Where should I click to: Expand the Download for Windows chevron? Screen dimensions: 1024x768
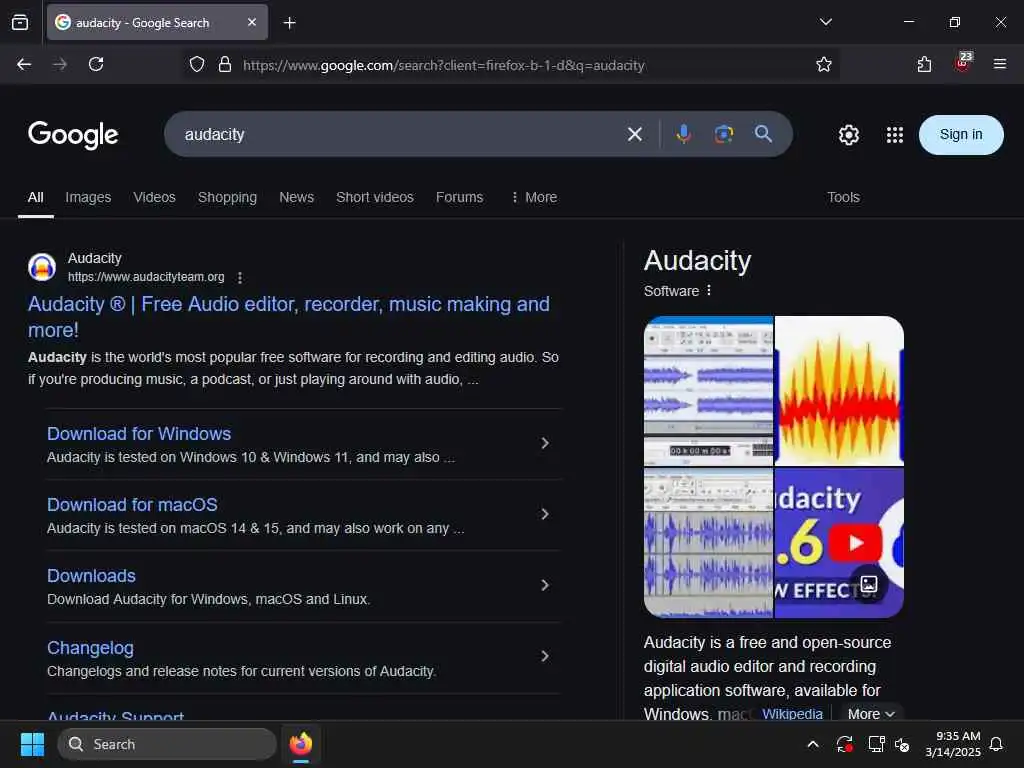click(x=545, y=443)
